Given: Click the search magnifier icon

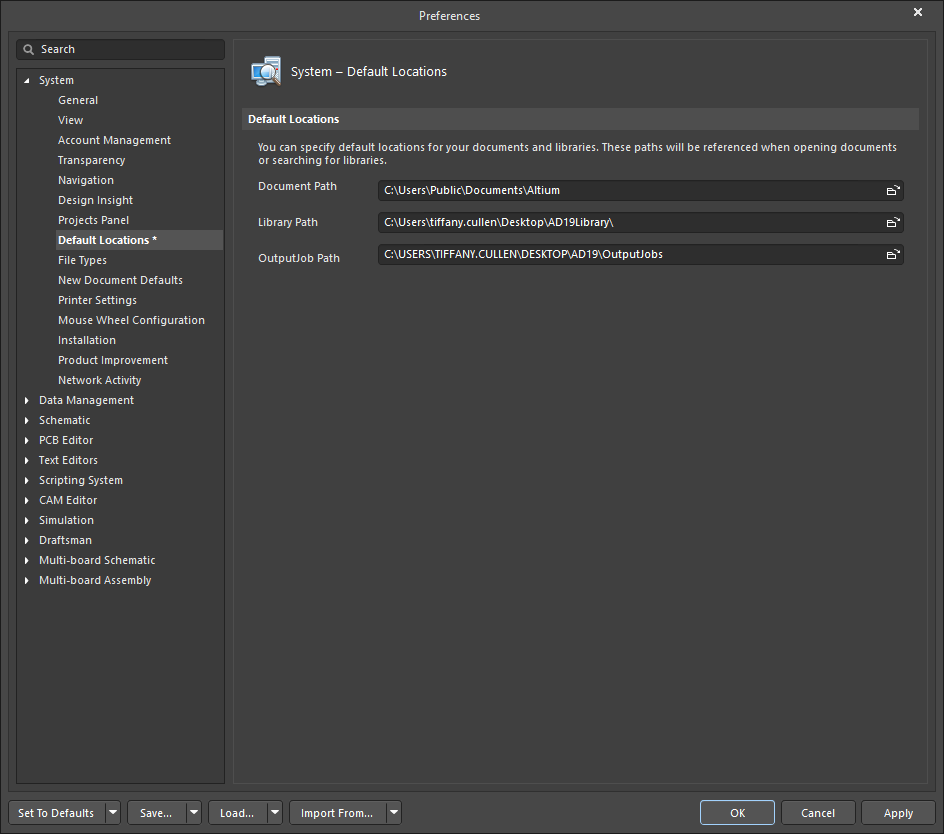Looking at the screenshot, I should pyautogui.click(x=29, y=49).
